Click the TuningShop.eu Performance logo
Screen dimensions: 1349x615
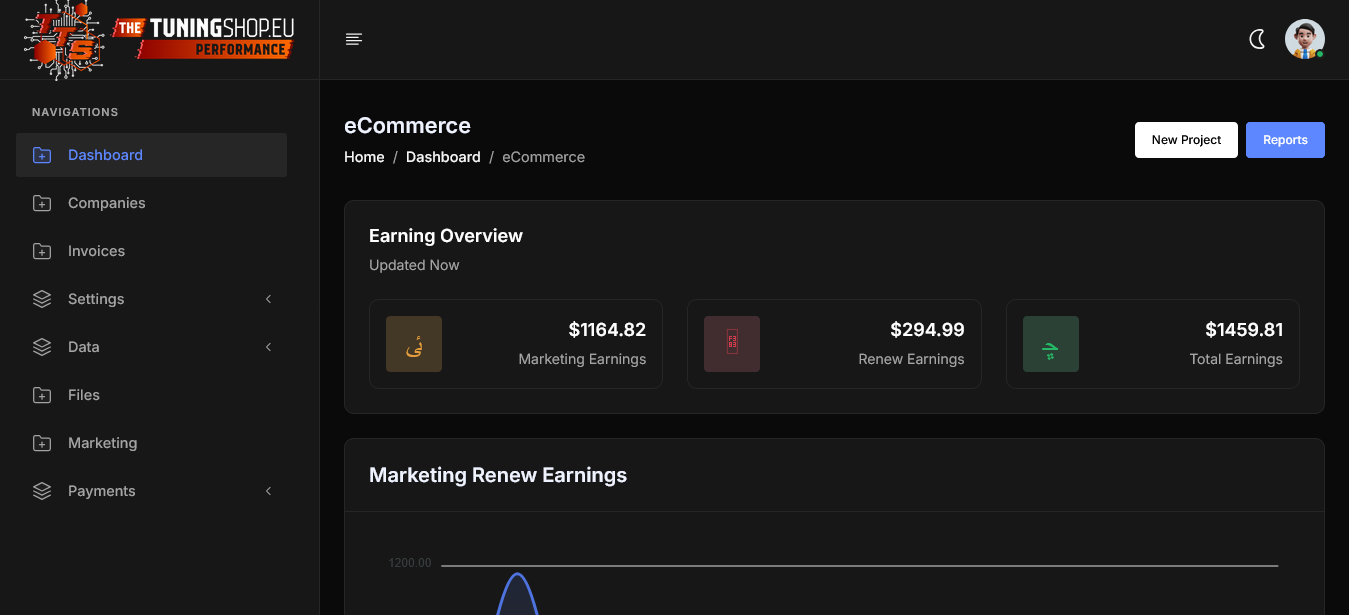point(160,39)
